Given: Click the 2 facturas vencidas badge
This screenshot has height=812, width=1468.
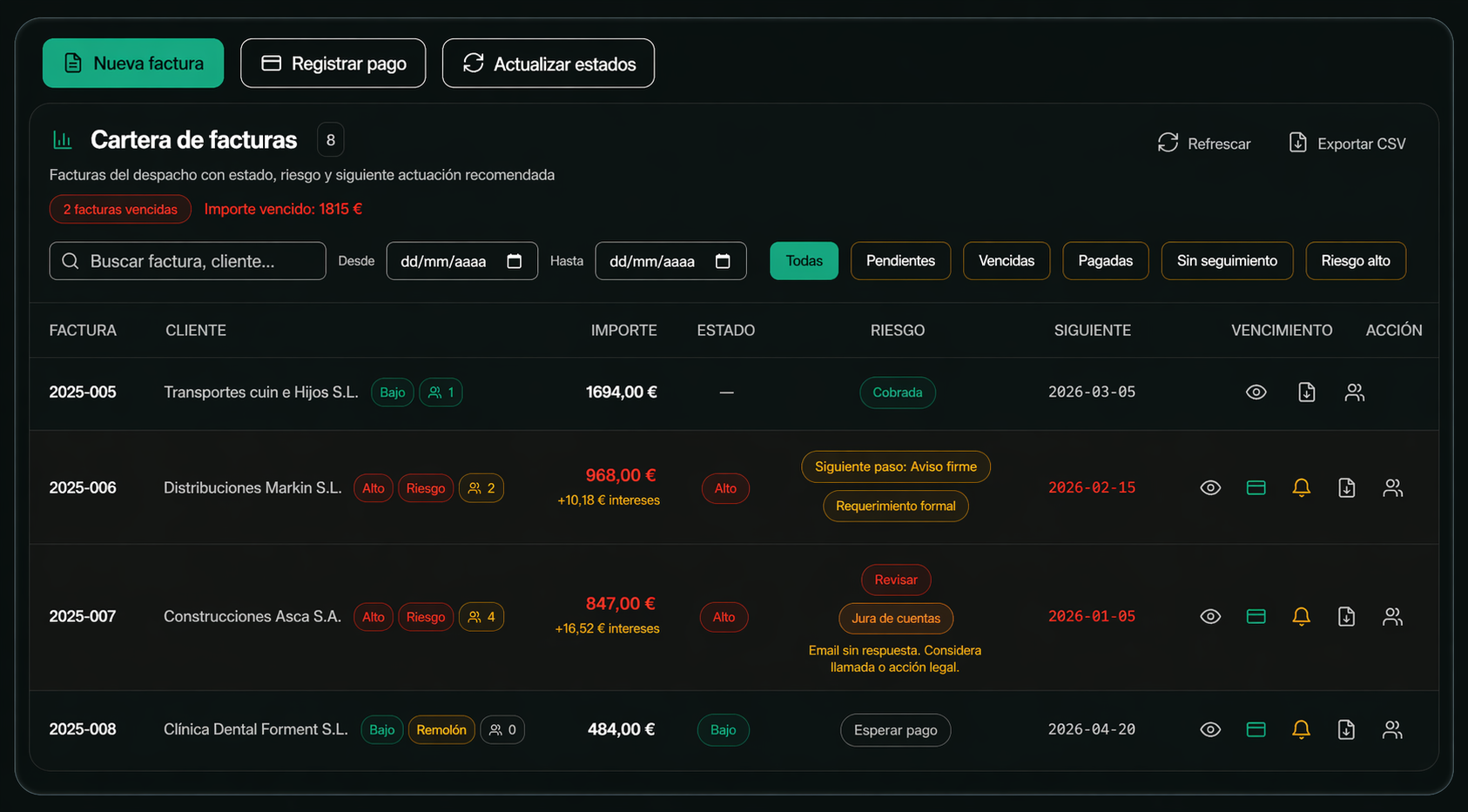Looking at the screenshot, I should 120,210.
